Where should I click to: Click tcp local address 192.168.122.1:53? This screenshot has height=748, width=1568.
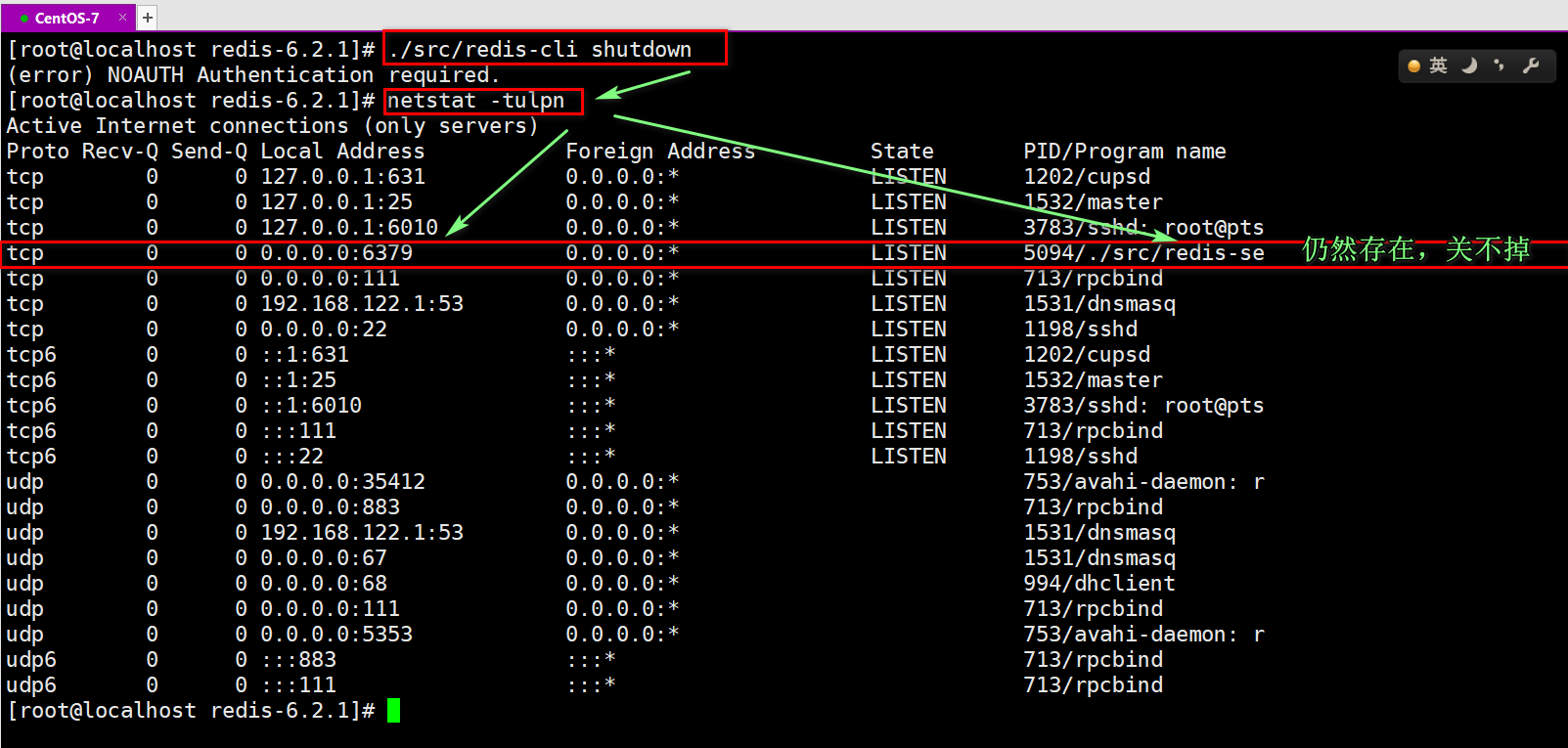362,303
